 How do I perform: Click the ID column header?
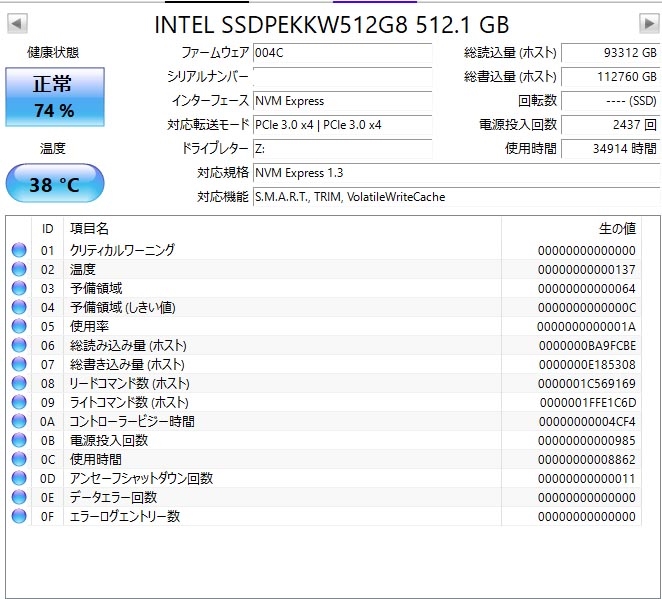[x=47, y=229]
